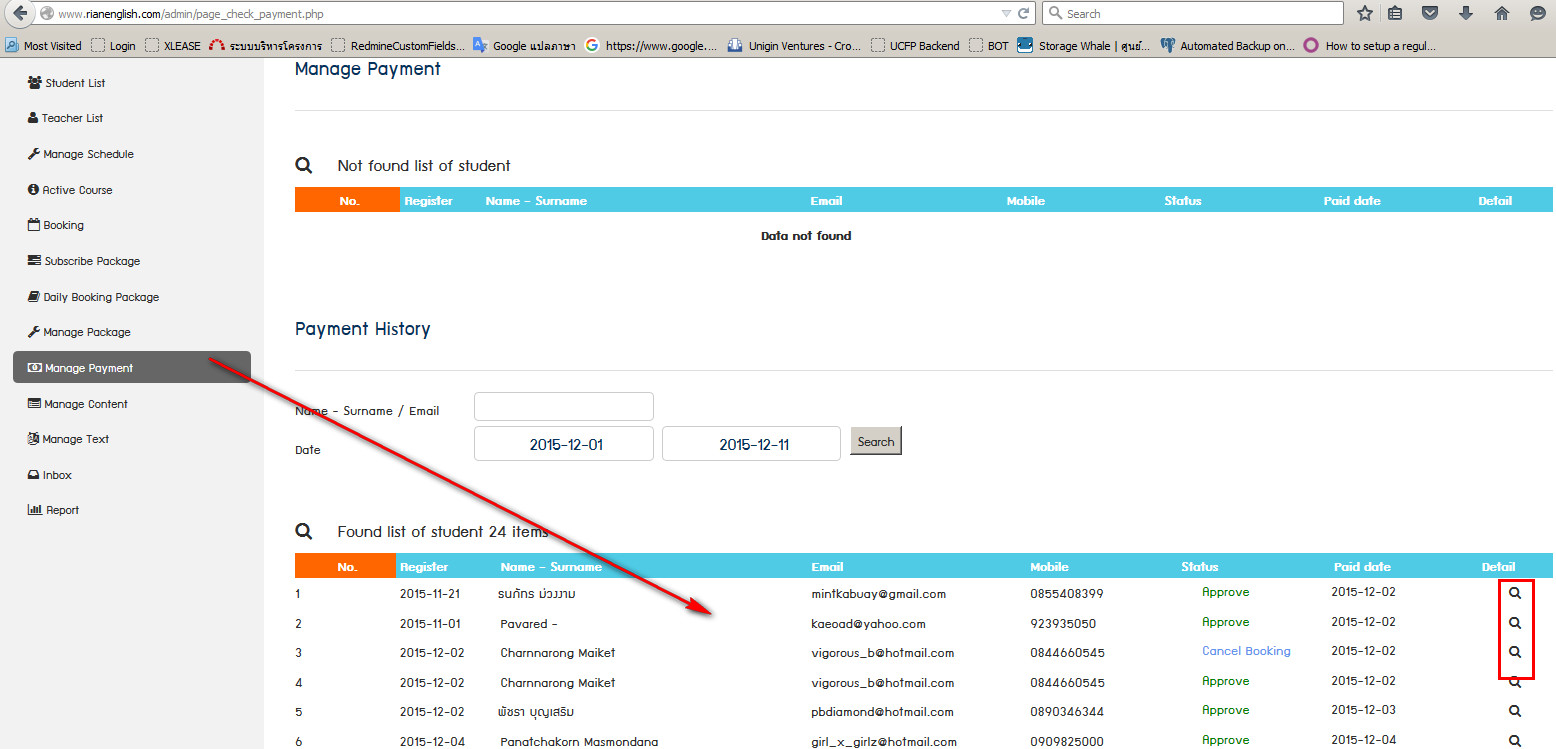Click the Name - Surname / Email field
This screenshot has width=1556, height=749.
pyautogui.click(x=563, y=407)
